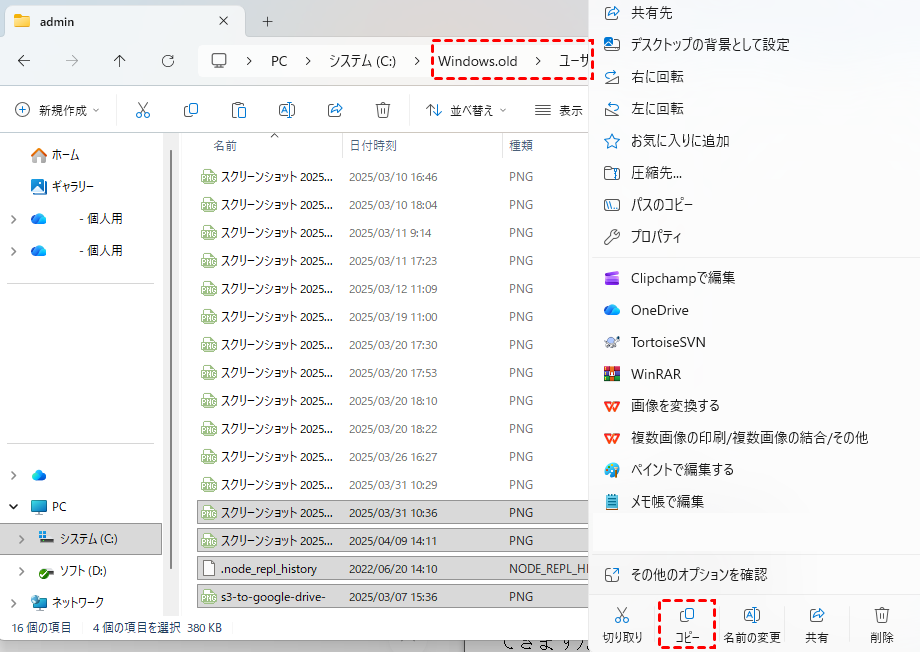
Task: Expand the システム (C:) tree node
Action: pos(23,539)
